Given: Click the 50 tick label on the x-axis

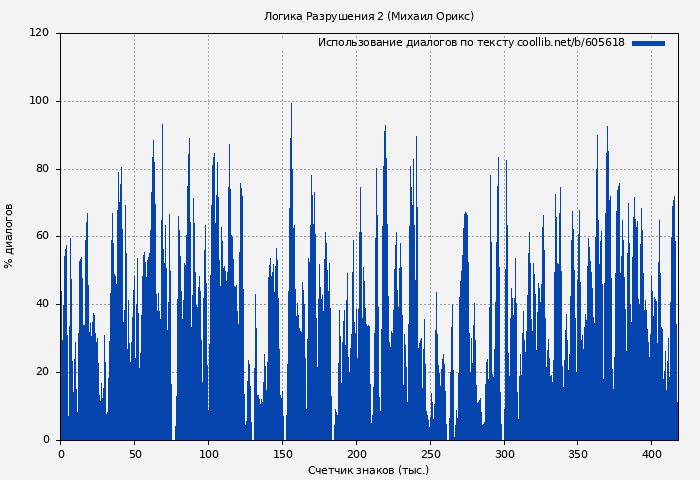Looking at the screenshot, I should 134,454.
